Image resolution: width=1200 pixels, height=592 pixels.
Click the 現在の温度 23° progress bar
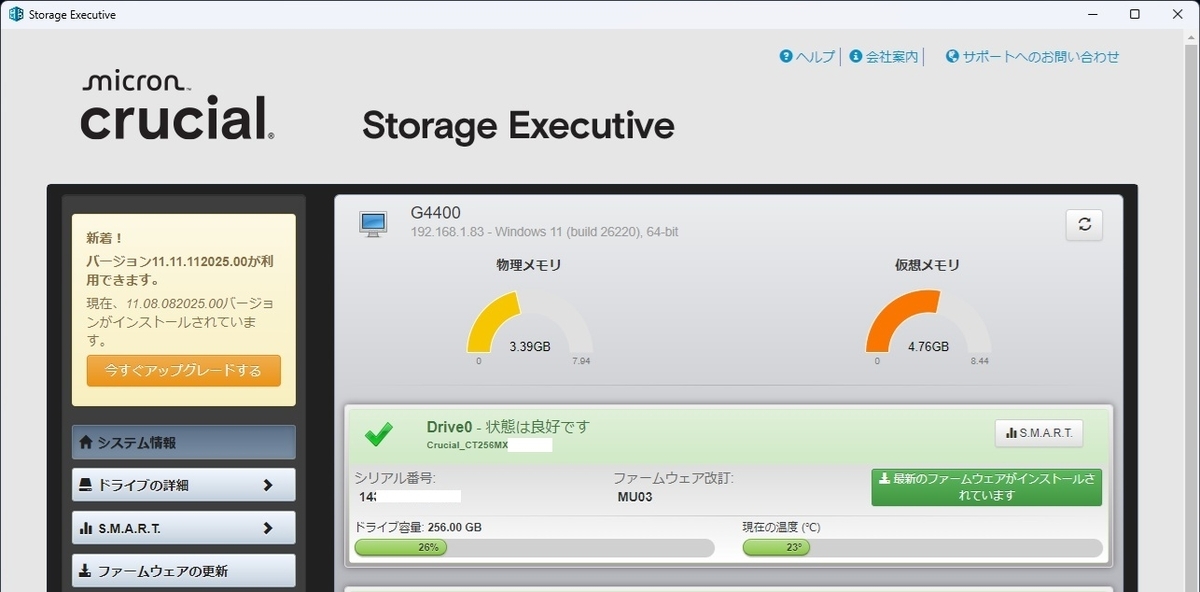point(922,548)
